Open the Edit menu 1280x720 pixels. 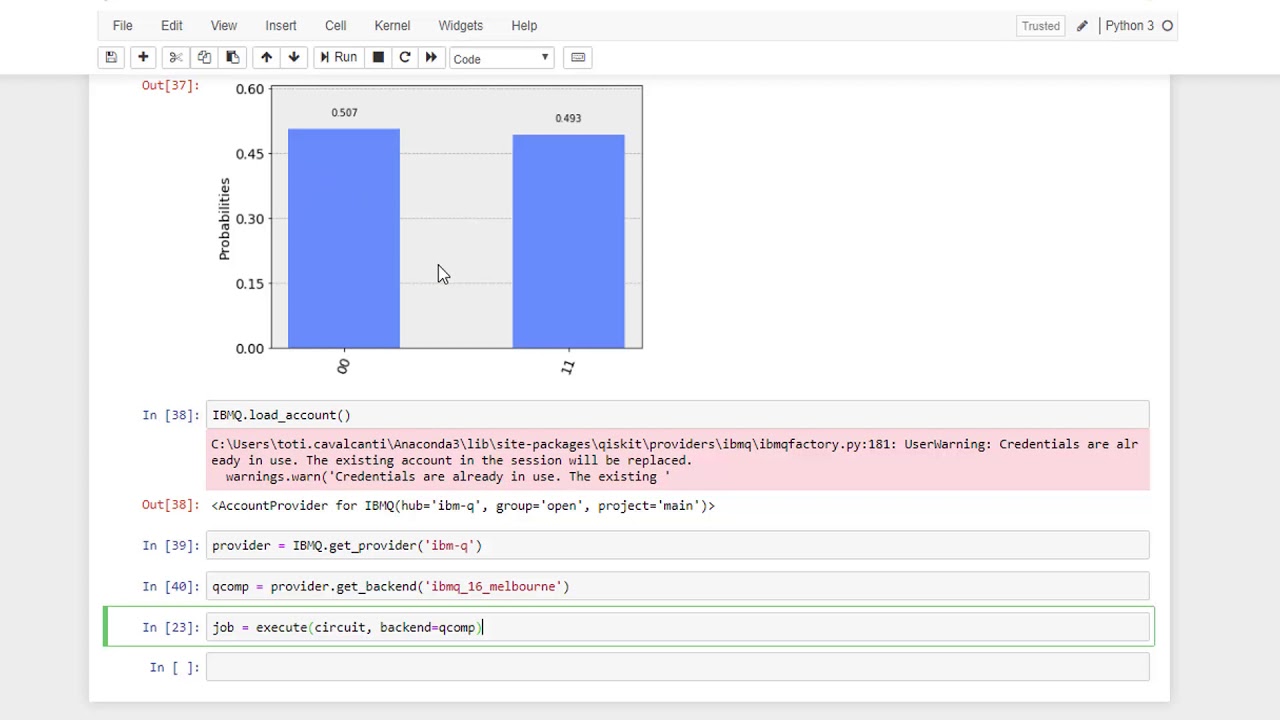pos(172,26)
